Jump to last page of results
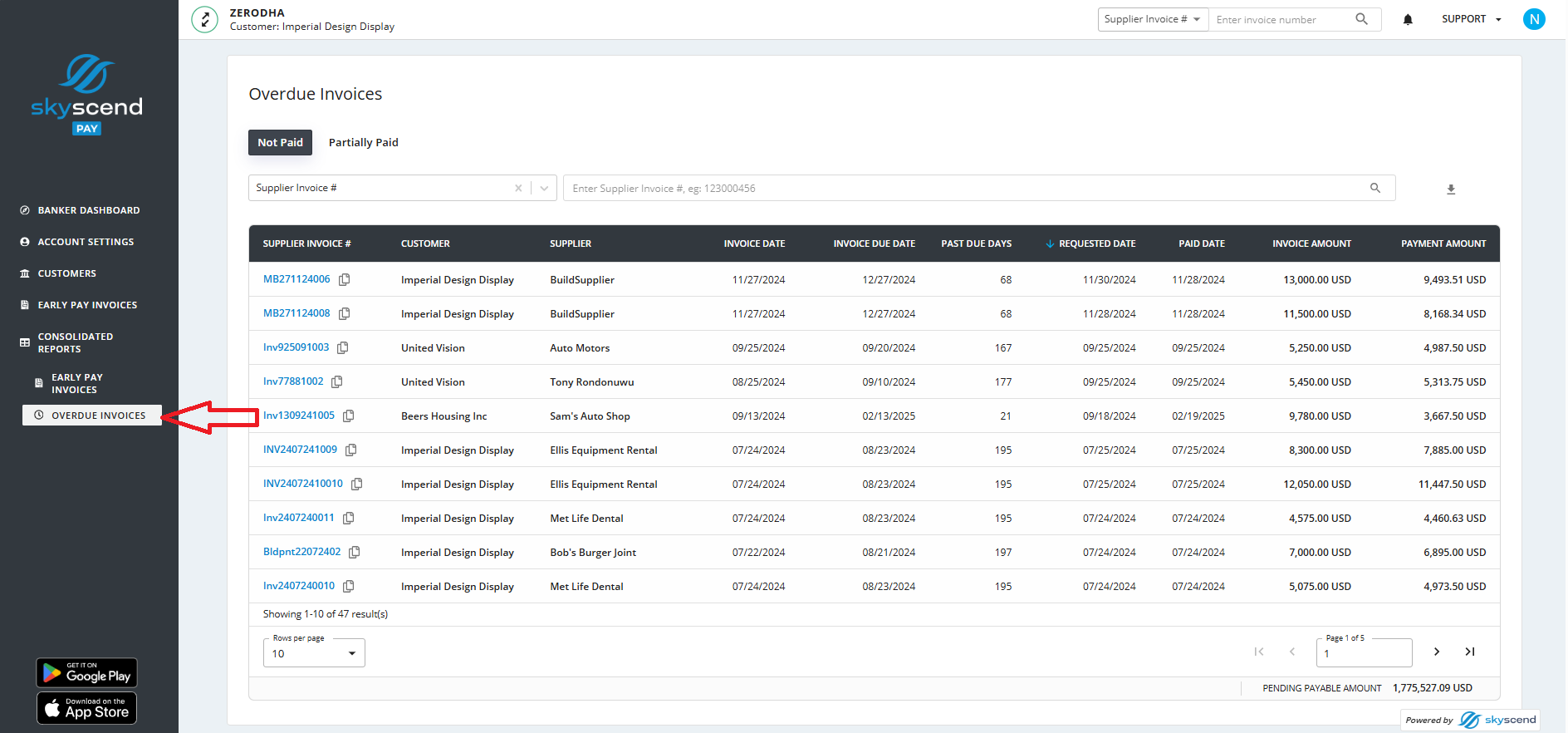The height and width of the screenshot is (733, 1568). coord(1470,652)
